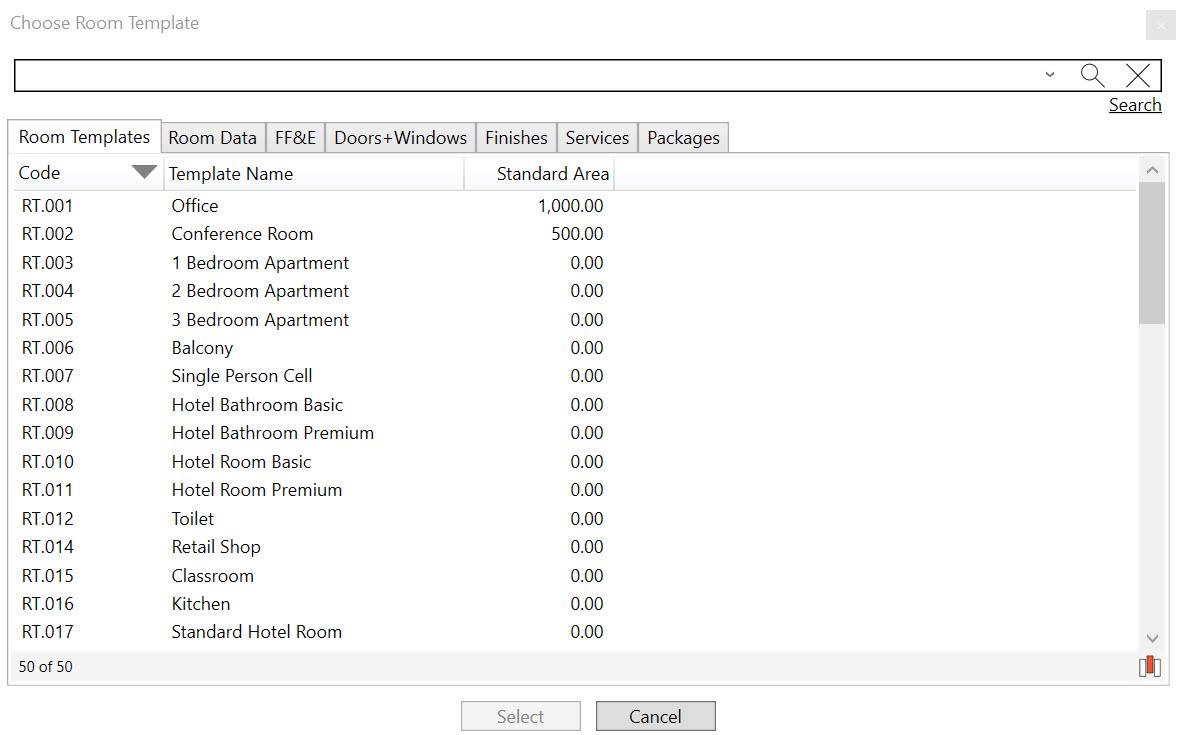Click the magnifying glass search icon

pos(1092,75)
